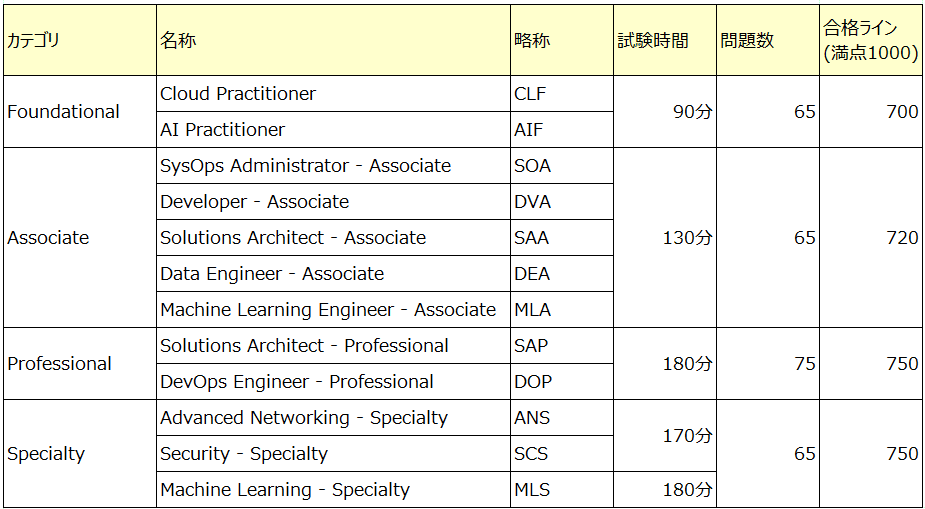Click the AI Practitioner row name
The height and width of the screenshot is (509, 925).
click(334, 130)
